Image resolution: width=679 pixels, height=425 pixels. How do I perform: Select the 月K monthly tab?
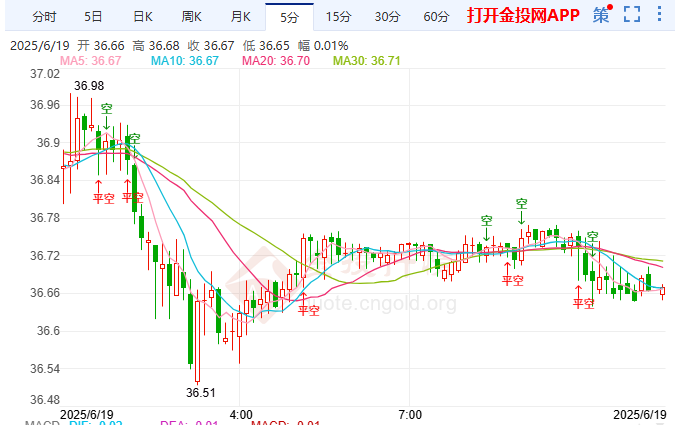[x=240, y=17]
